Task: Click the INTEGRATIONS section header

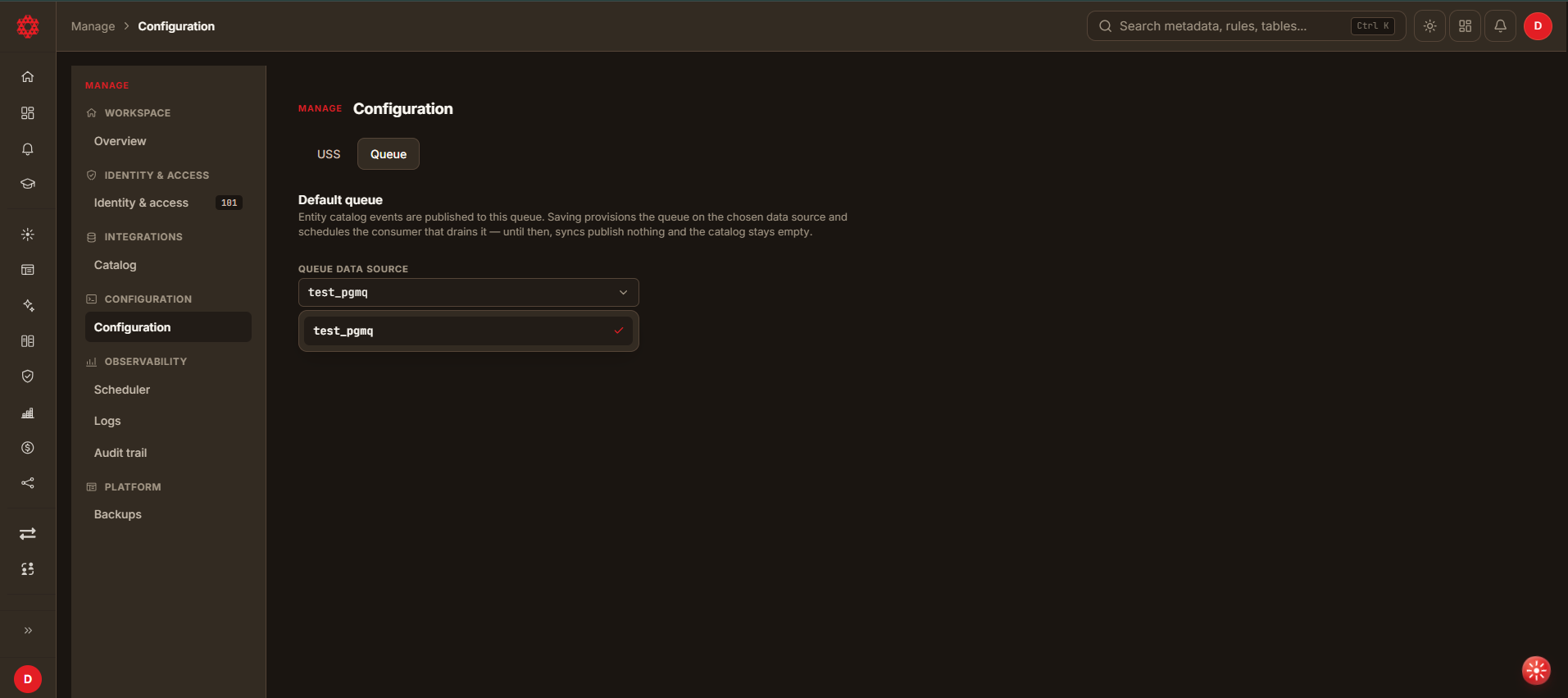Action: [x=143, y=237]
